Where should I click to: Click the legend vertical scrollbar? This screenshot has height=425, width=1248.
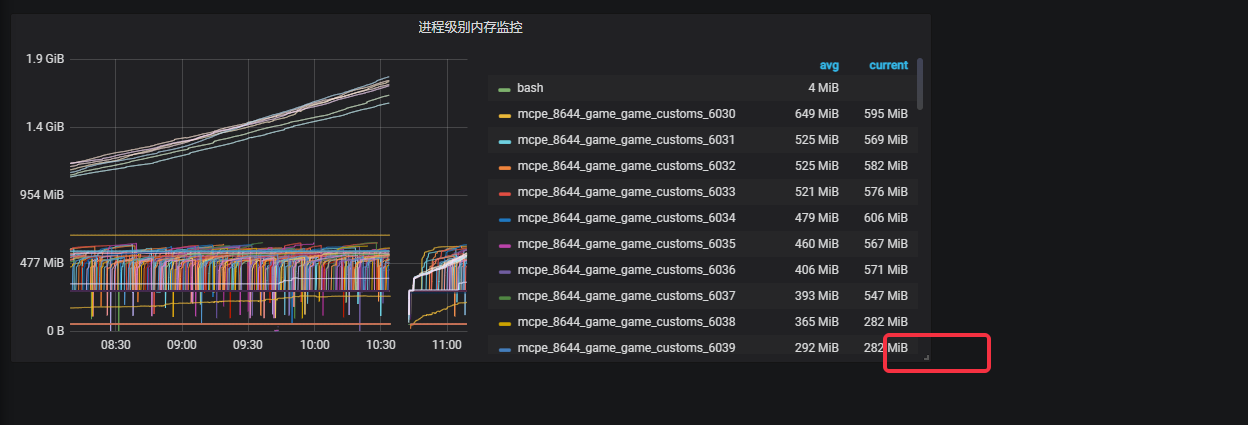pyautogui.click(x=920, y=83)
